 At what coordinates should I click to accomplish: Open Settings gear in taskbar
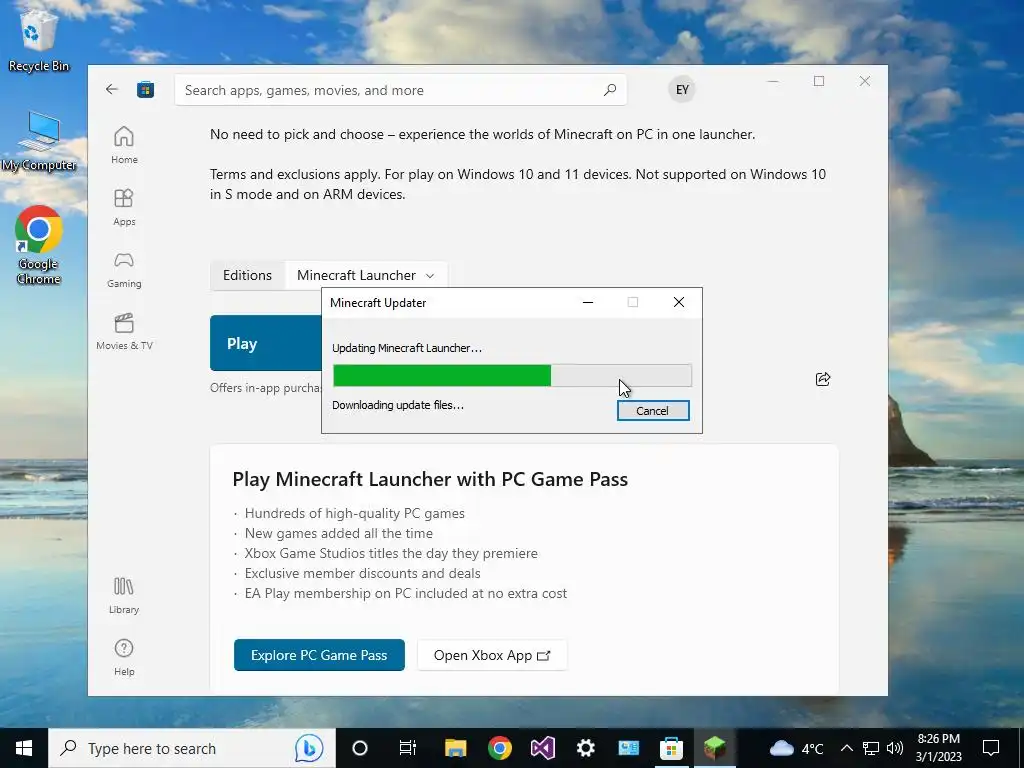coord(586,748)
